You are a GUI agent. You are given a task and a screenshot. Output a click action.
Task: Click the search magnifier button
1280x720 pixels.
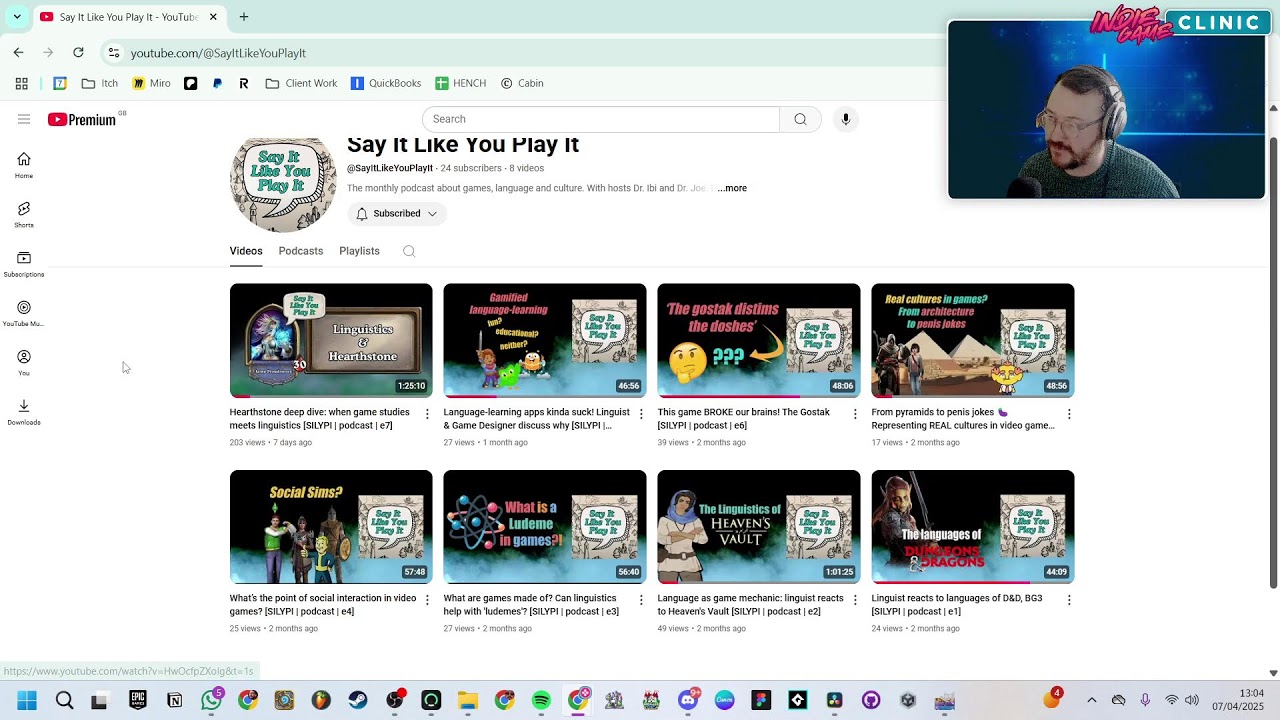(x=800, y=119)
